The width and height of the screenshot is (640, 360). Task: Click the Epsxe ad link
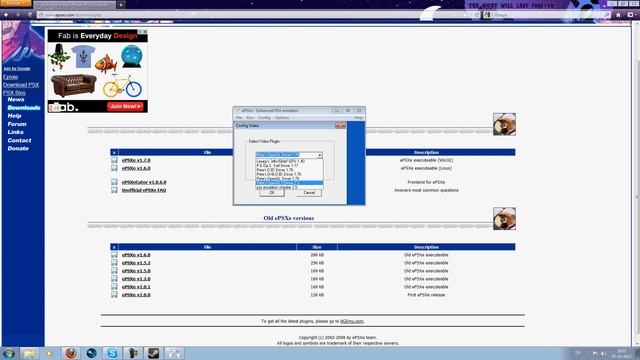tap(11, 77)
